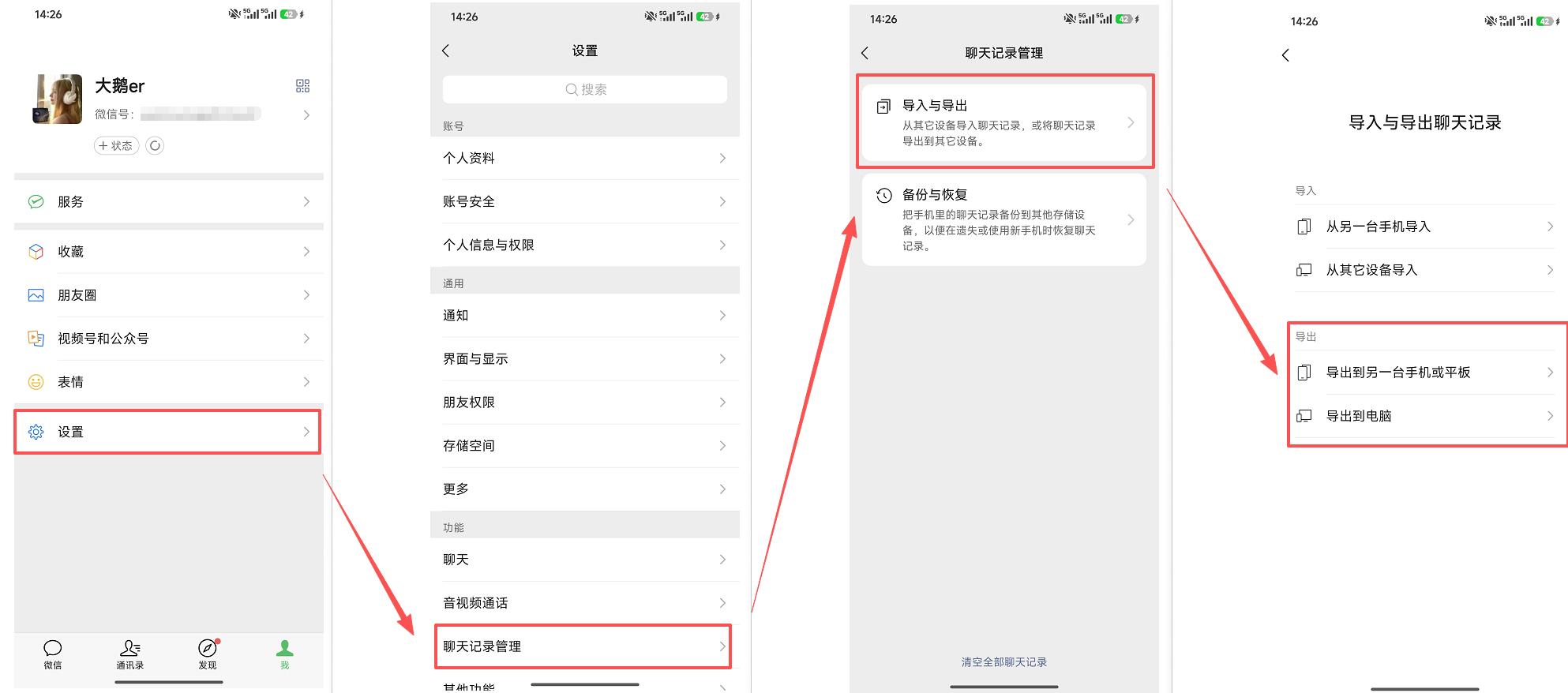Viewport: 1568px width, 693px height.
Task: Open the 设置 gear icon
Action: tap(36, 432)
